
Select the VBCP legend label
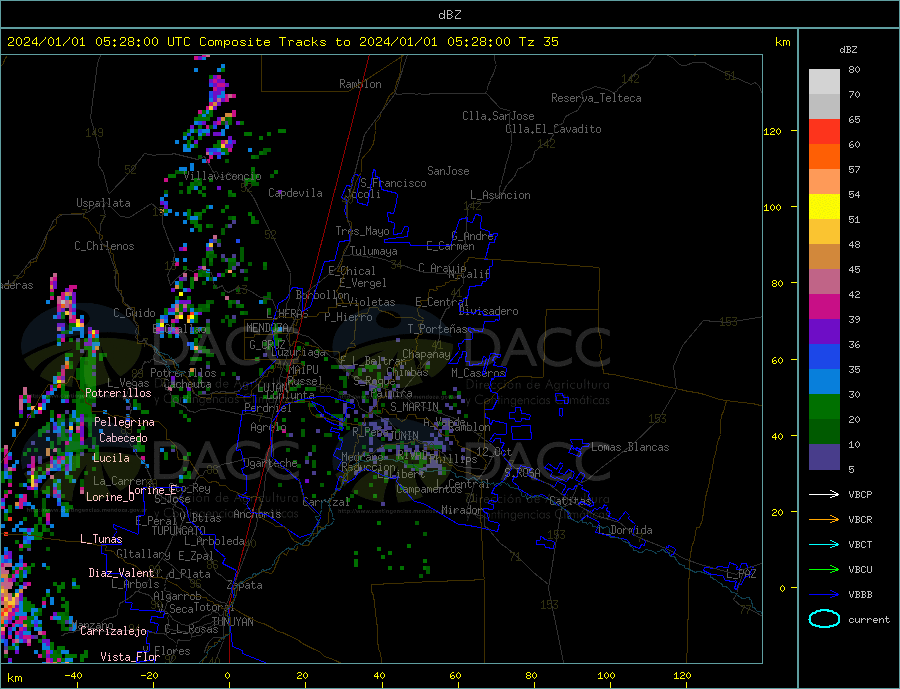860,494
